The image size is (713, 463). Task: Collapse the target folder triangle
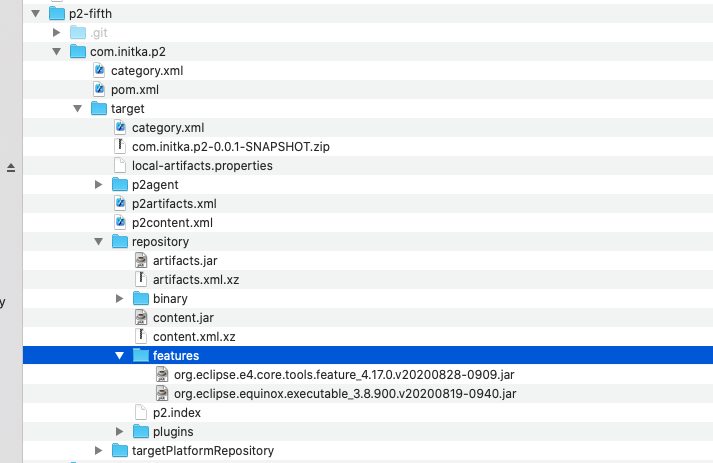77,109
